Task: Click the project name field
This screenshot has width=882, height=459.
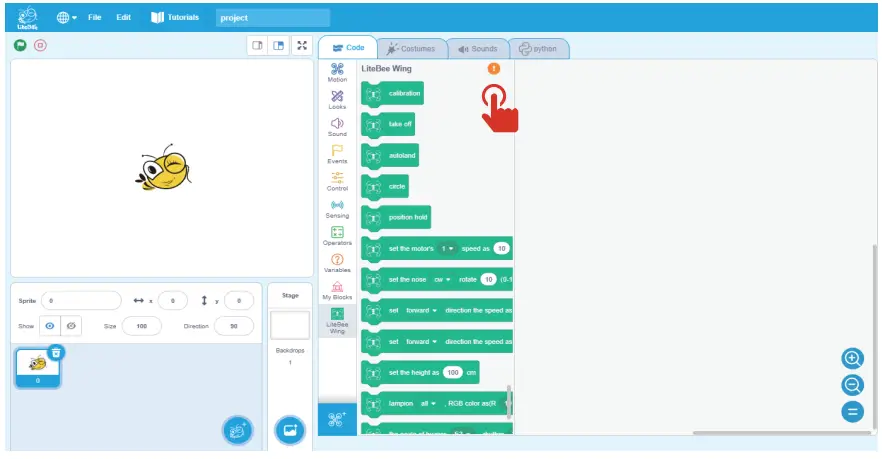Action: click(273, 18)
